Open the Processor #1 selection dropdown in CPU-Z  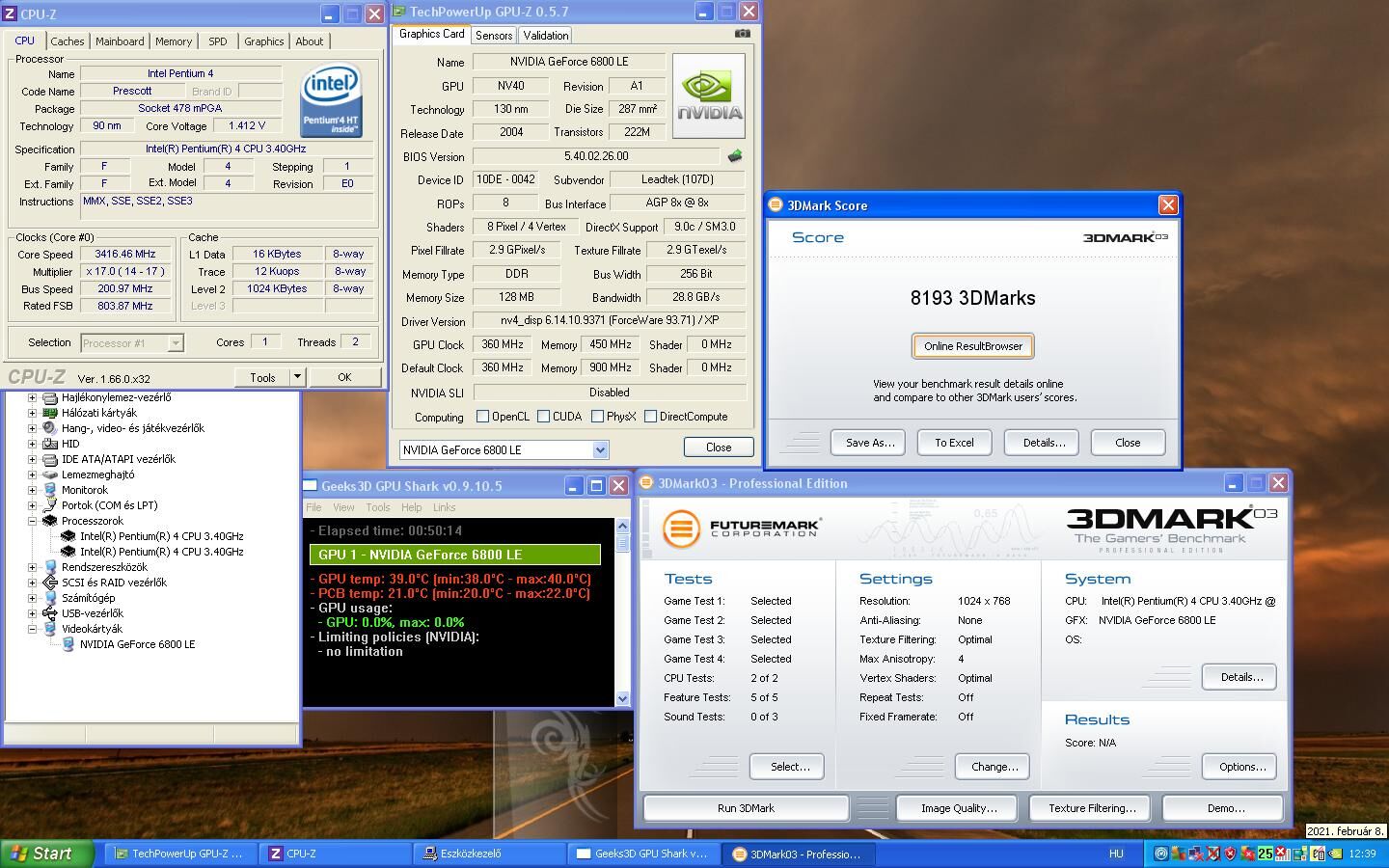click(176, 342)
